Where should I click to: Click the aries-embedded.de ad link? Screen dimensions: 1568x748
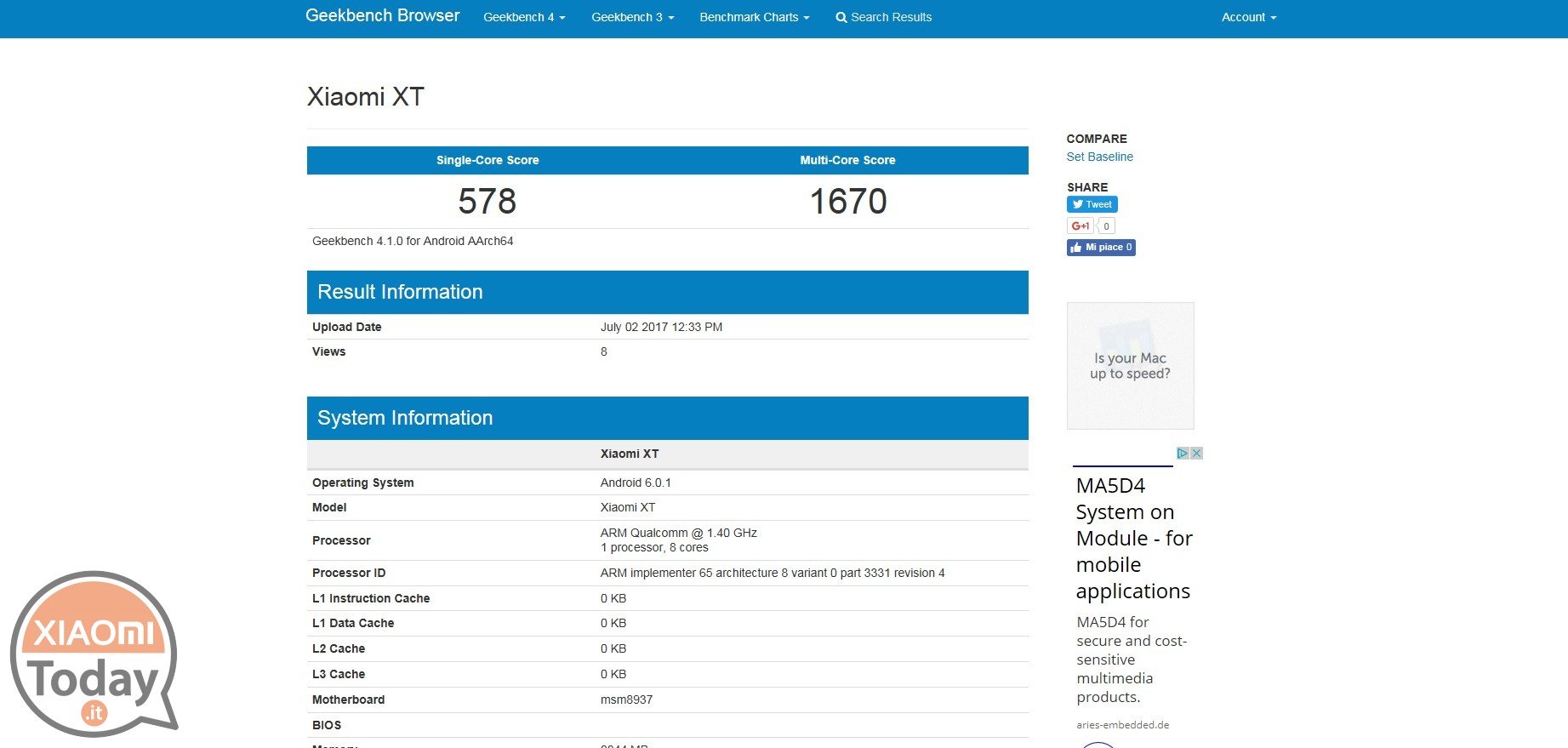tap(1122, 725)
